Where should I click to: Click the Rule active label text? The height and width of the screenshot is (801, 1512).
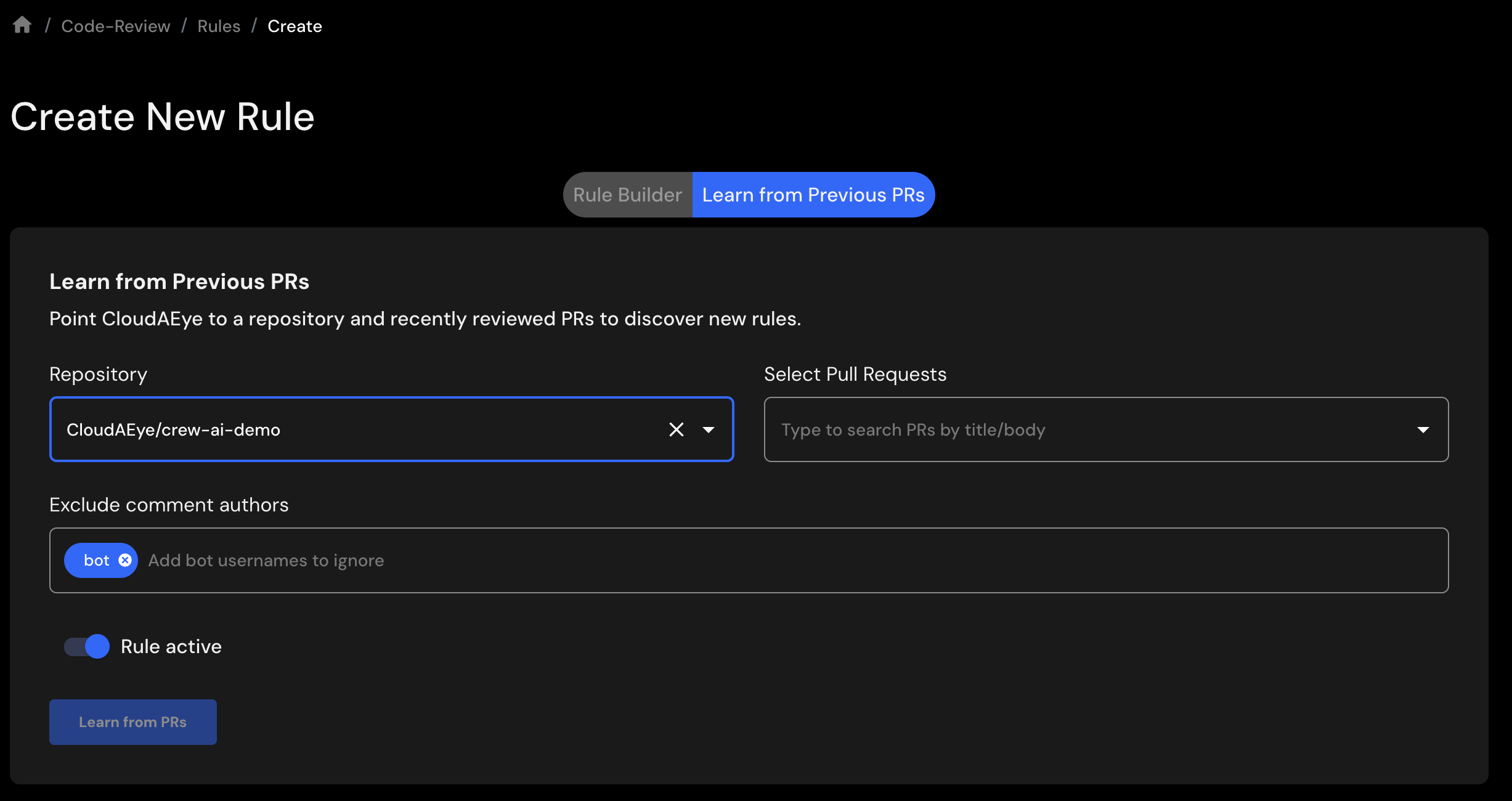pyautogui.click(x=171, y=646)
